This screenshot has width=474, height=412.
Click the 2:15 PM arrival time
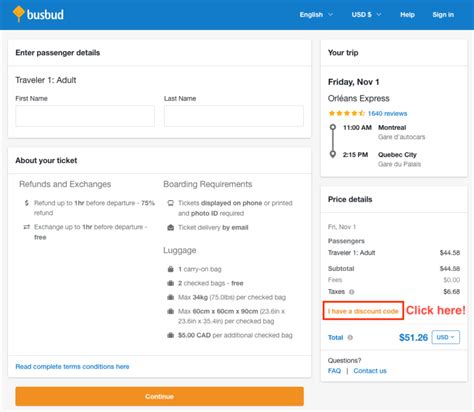(x=355, y=155)
